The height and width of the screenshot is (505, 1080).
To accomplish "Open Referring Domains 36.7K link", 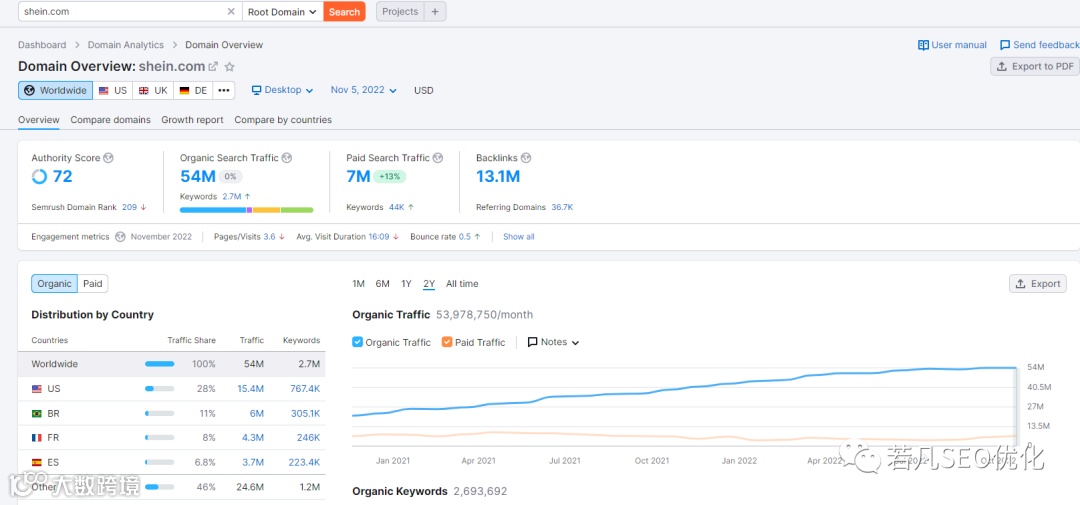I will tap(562, 207).
